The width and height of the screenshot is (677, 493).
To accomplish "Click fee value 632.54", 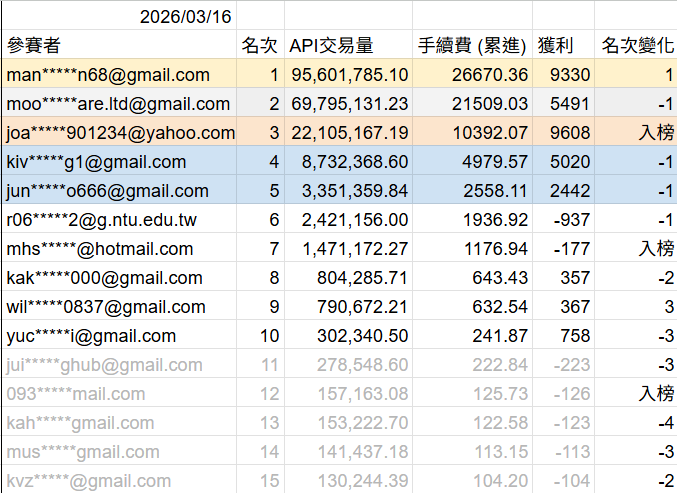I will click(500, 307).
